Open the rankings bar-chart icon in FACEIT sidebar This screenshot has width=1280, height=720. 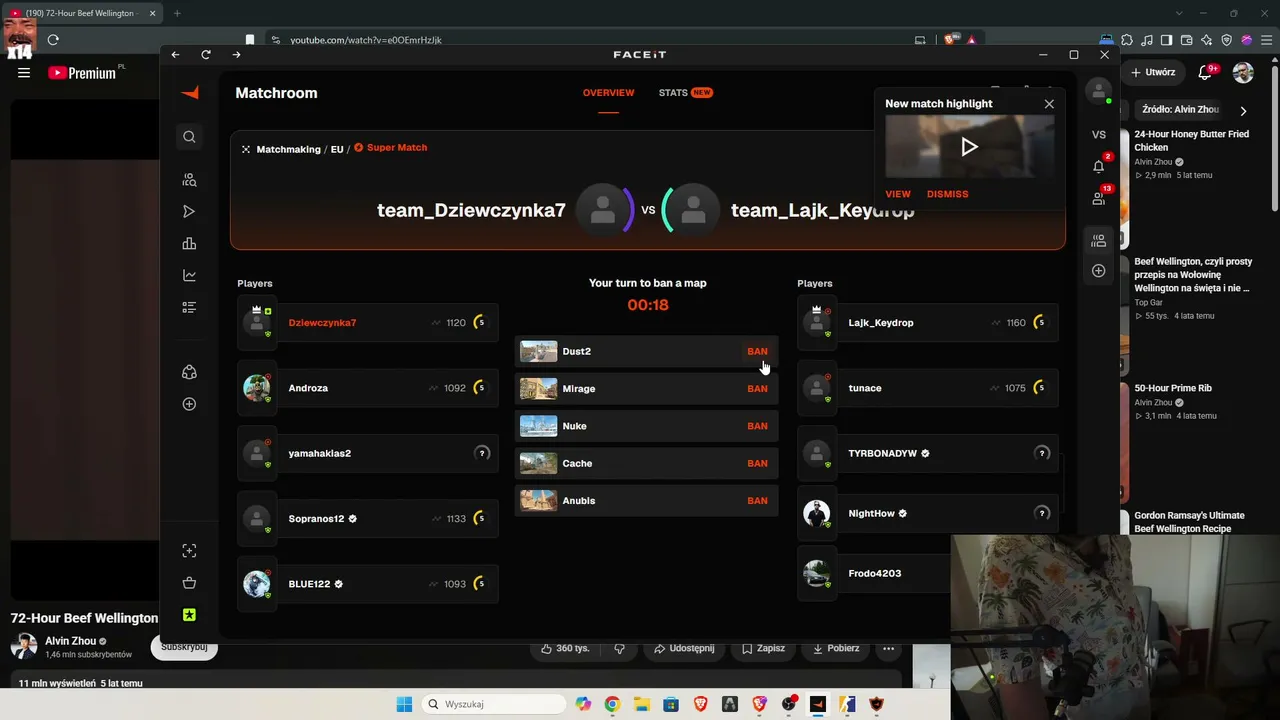(x=189, y=244)
